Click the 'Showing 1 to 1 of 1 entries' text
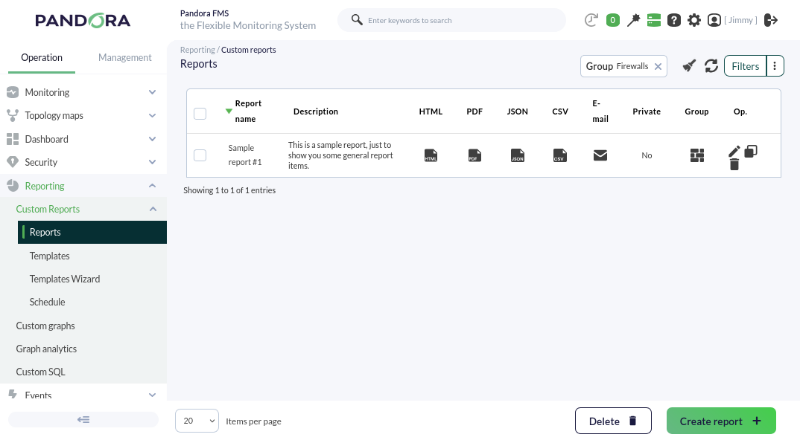Screen dimensions: 800x440 pyautogui.click(x=230, y=190)
